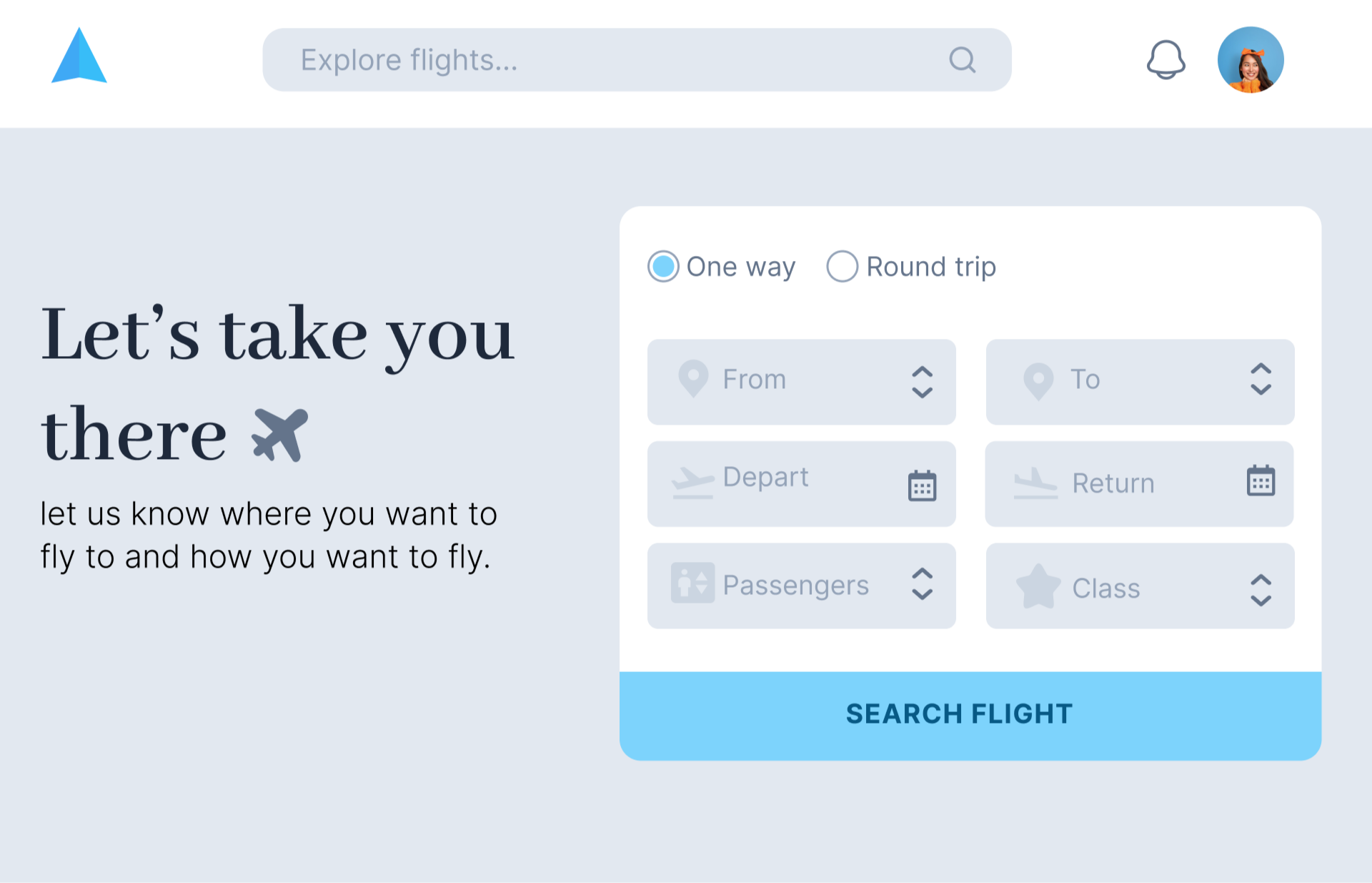Click the Explore flights search box
The height and width of the screenshot is (883, 1372).
[572, 59]
